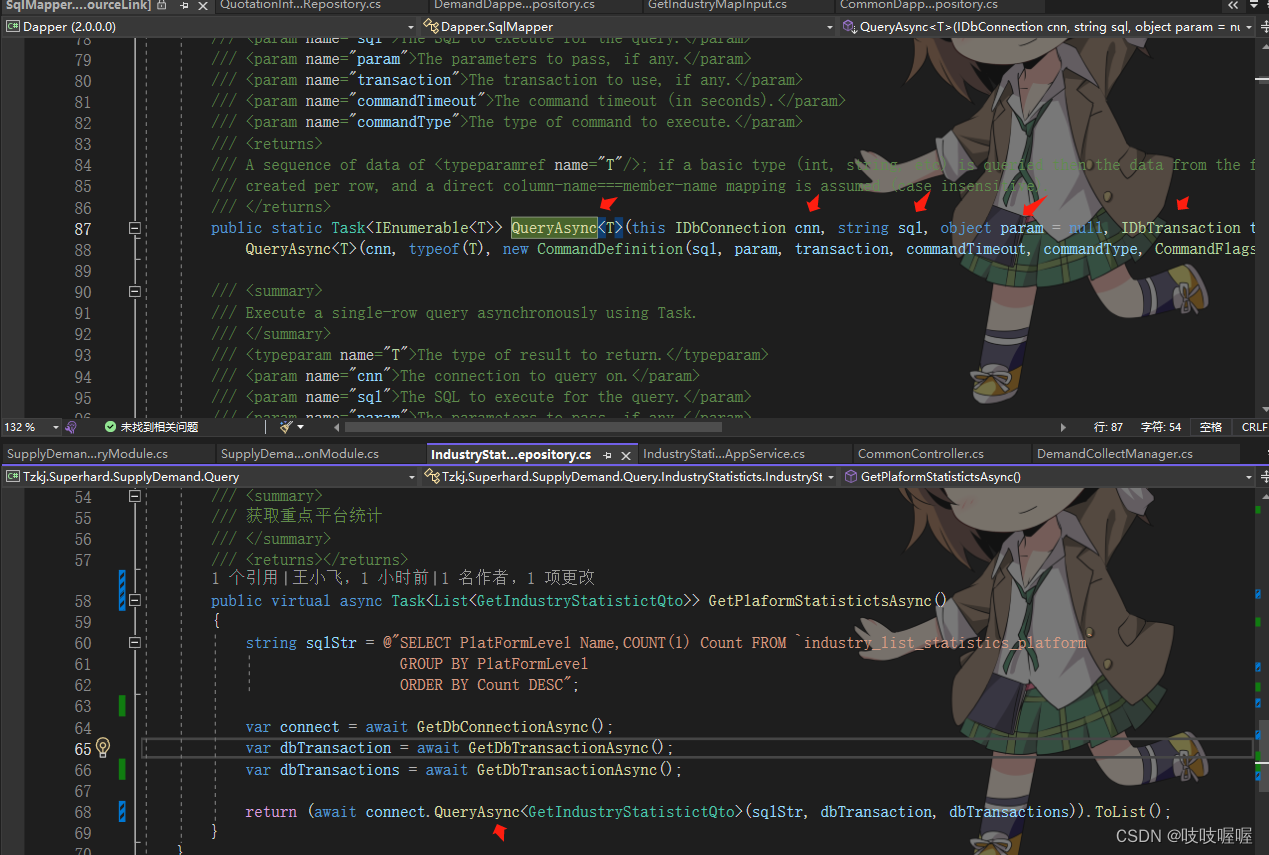Pin the SqlMapper...ourceLink] tab
The height and width of the screenshot is (855, 1269).
pos(184,7)
